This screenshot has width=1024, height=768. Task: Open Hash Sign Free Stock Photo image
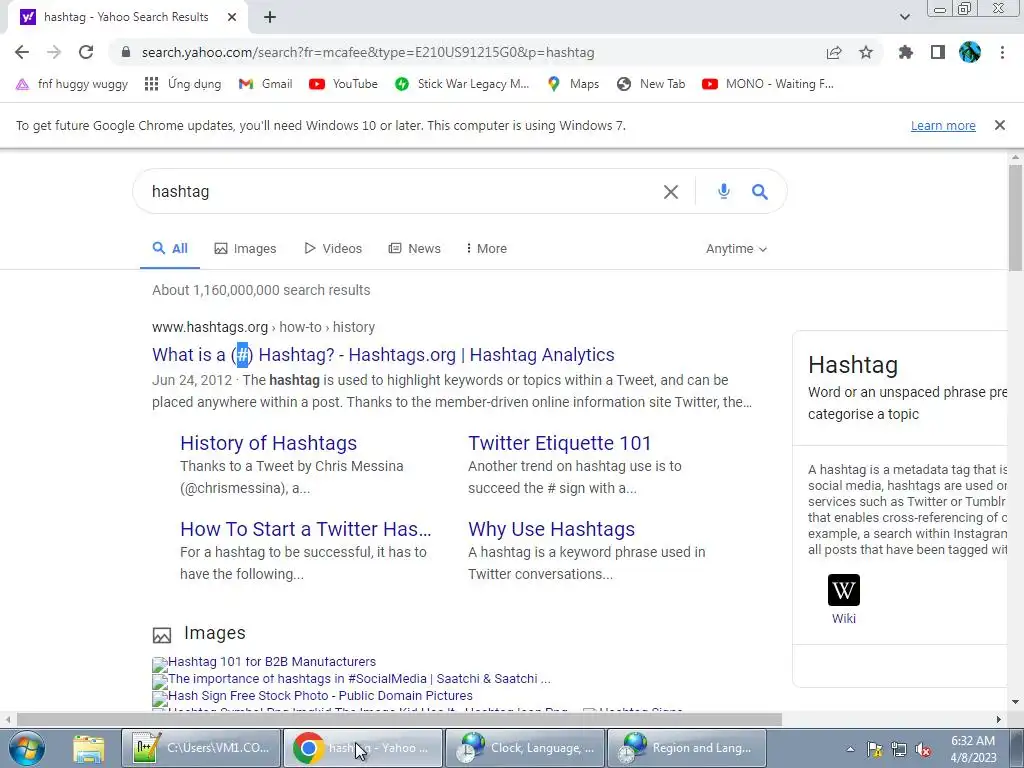pyautogui.click(x=320, y=696)
